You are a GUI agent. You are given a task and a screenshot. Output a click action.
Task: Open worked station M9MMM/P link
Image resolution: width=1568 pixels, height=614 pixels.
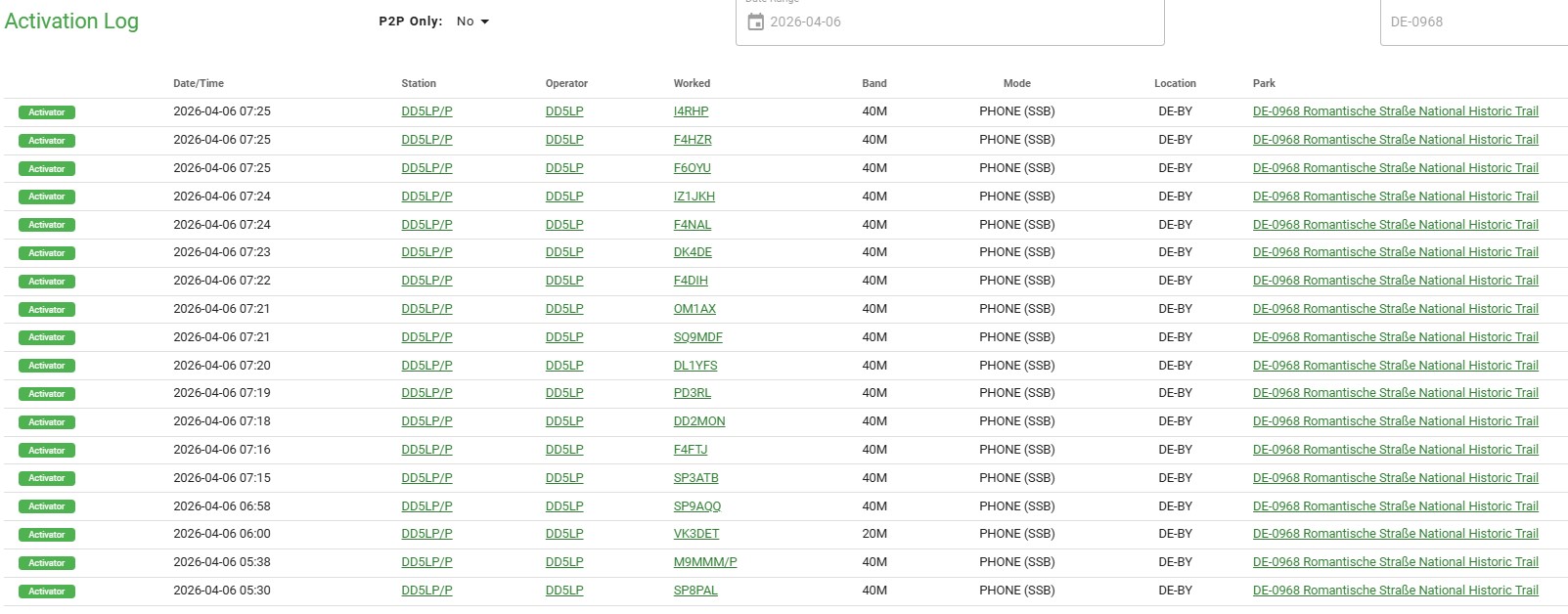(704, 562)
